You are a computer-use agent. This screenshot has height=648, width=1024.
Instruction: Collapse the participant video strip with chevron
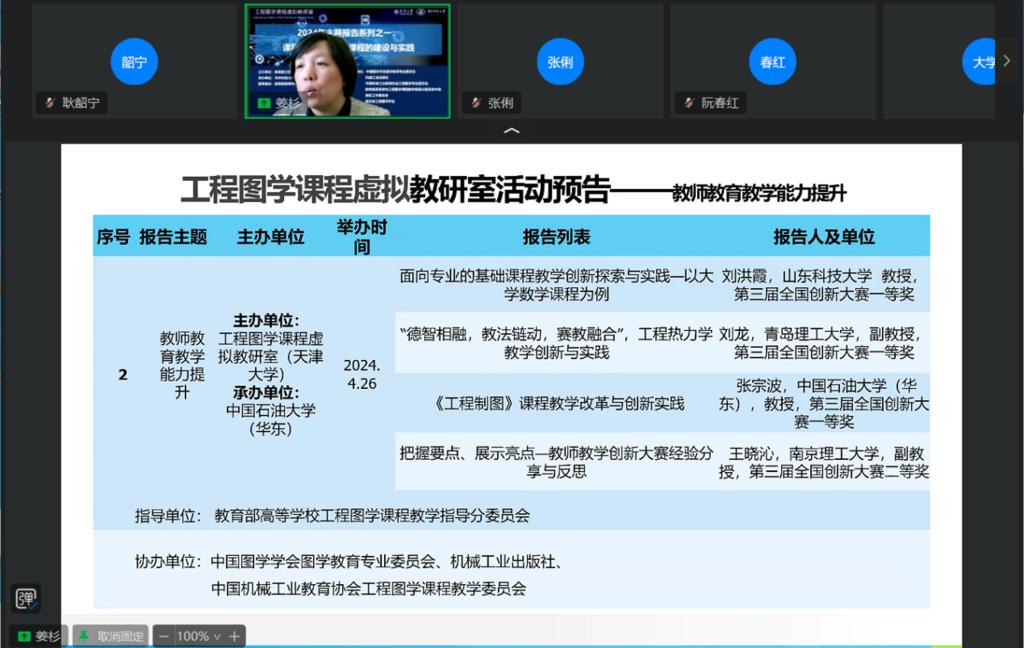click(511, 131)
